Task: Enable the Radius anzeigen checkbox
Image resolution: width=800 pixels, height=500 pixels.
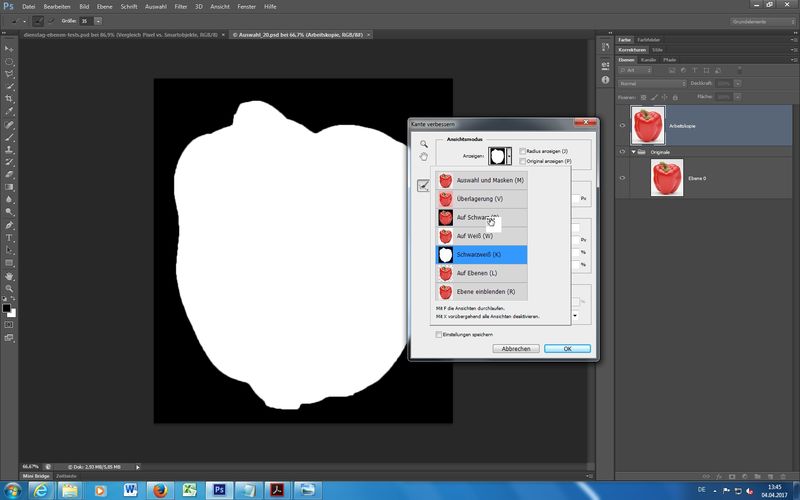Action: click(522, 150)
